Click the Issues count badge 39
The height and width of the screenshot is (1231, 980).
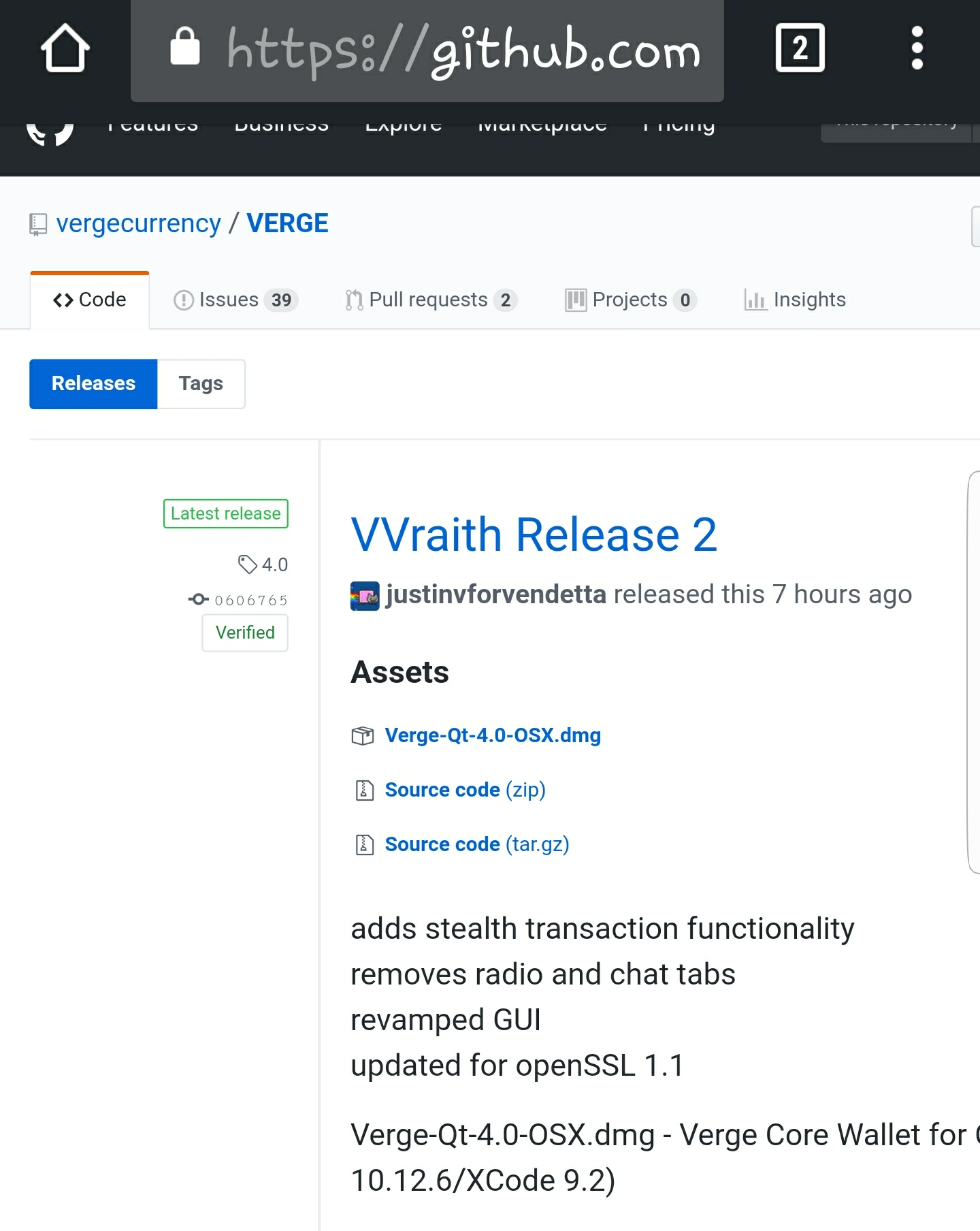[x=281, y=300]
